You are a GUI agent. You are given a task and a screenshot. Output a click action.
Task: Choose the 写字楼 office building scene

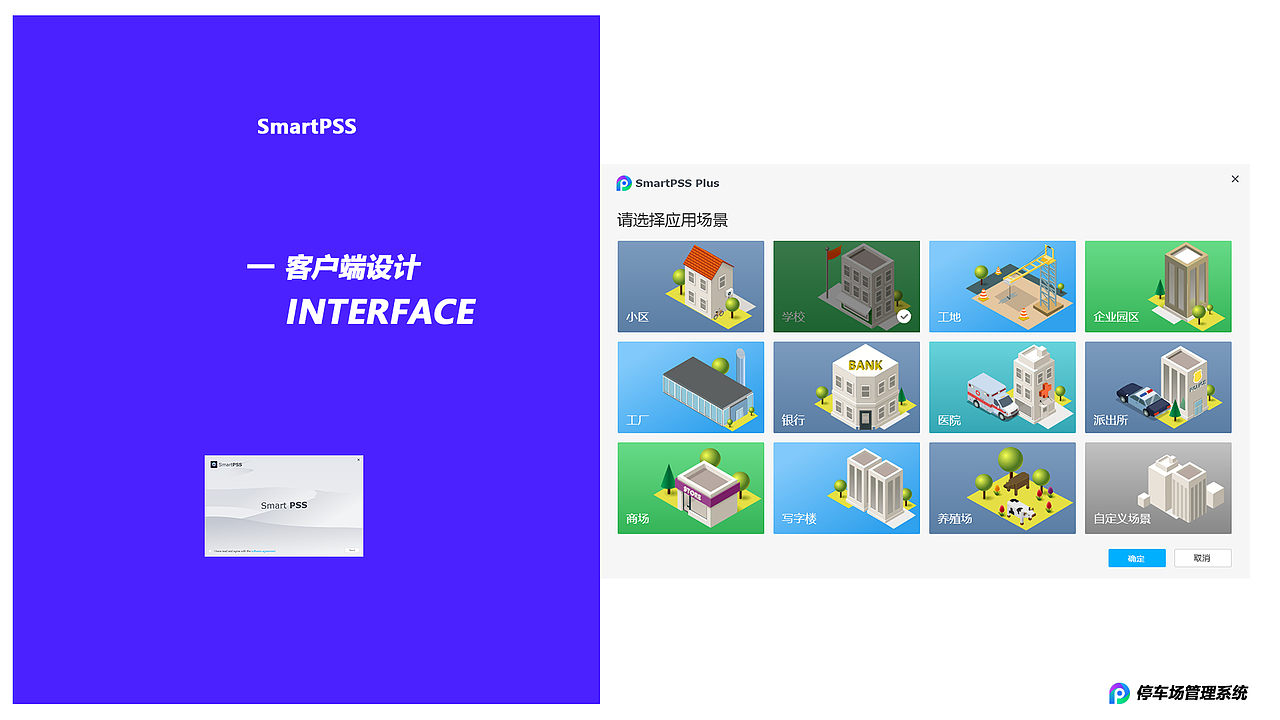(x=846, y=488)
